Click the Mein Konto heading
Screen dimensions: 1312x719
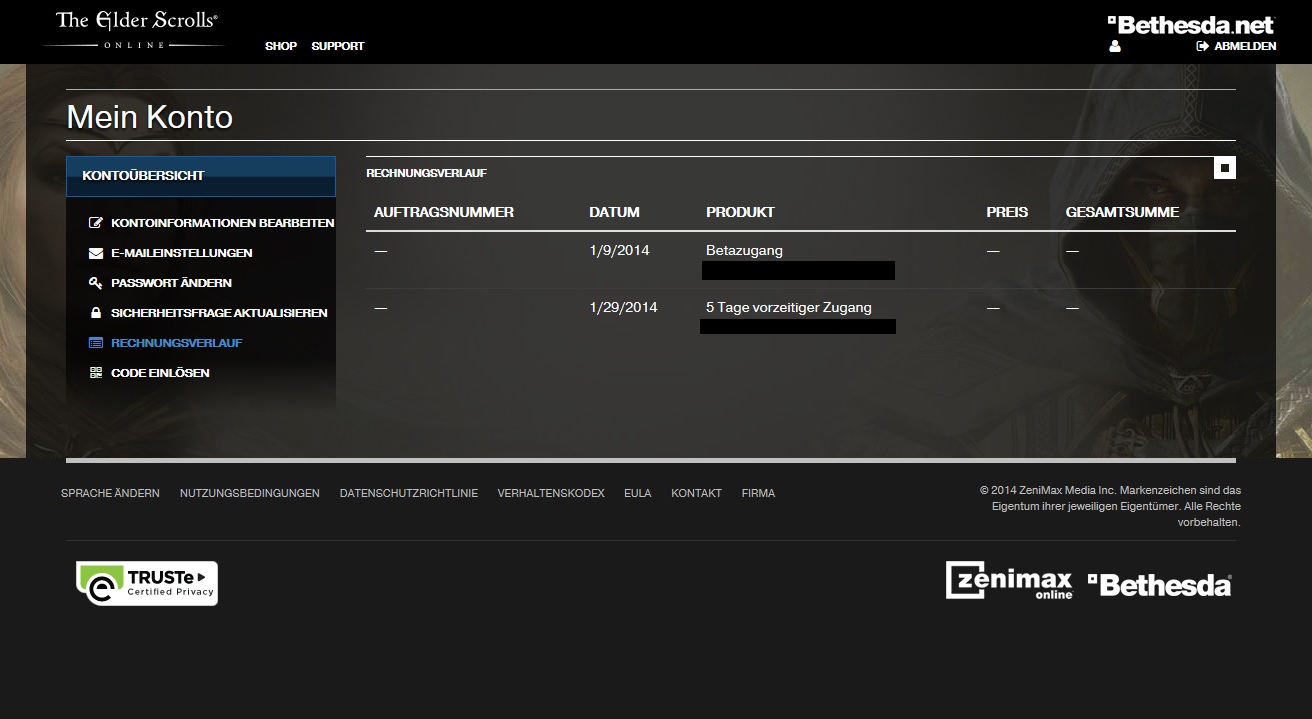click(x=149, y=117)
